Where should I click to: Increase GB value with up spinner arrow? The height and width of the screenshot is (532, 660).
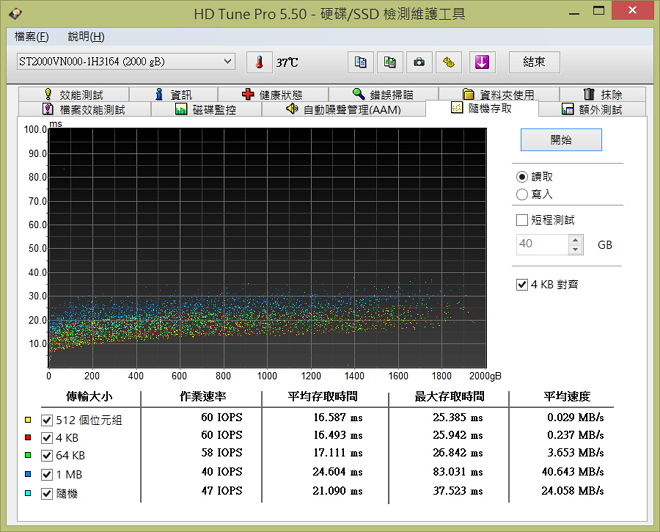[575, 239]
